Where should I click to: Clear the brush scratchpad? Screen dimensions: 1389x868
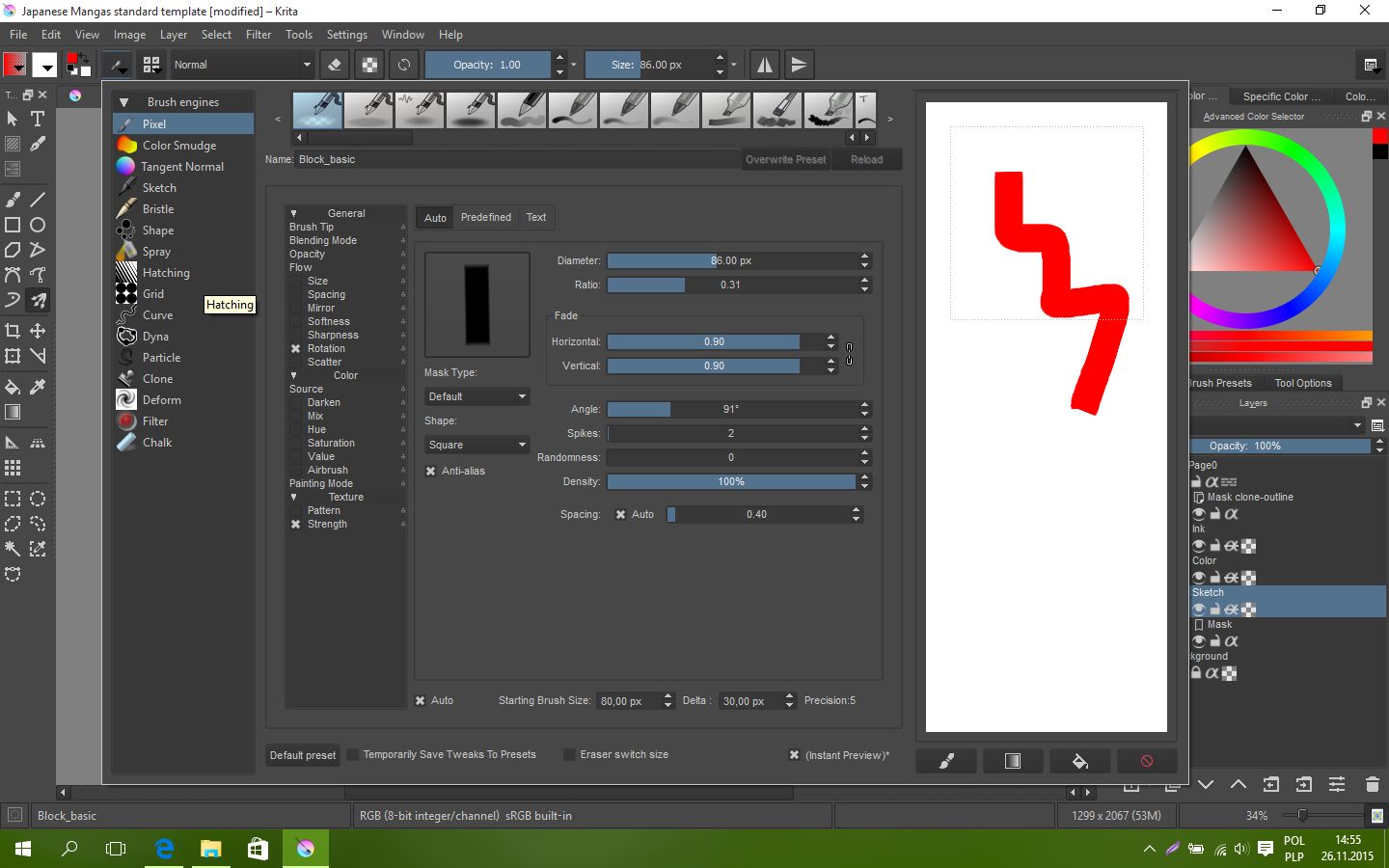pos(1147,761)
